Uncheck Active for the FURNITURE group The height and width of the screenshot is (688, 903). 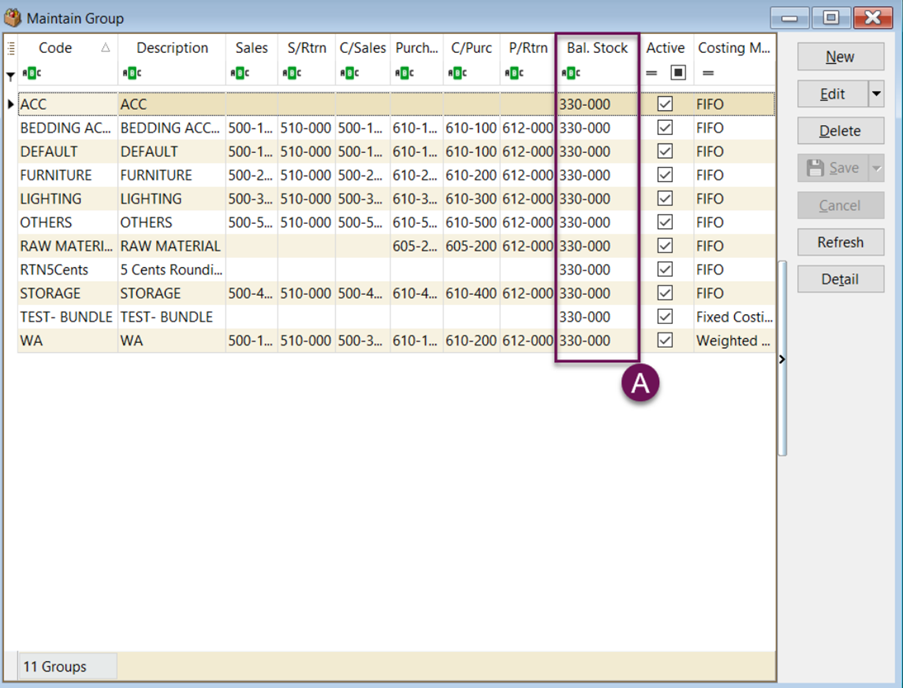tap(665, 175)
